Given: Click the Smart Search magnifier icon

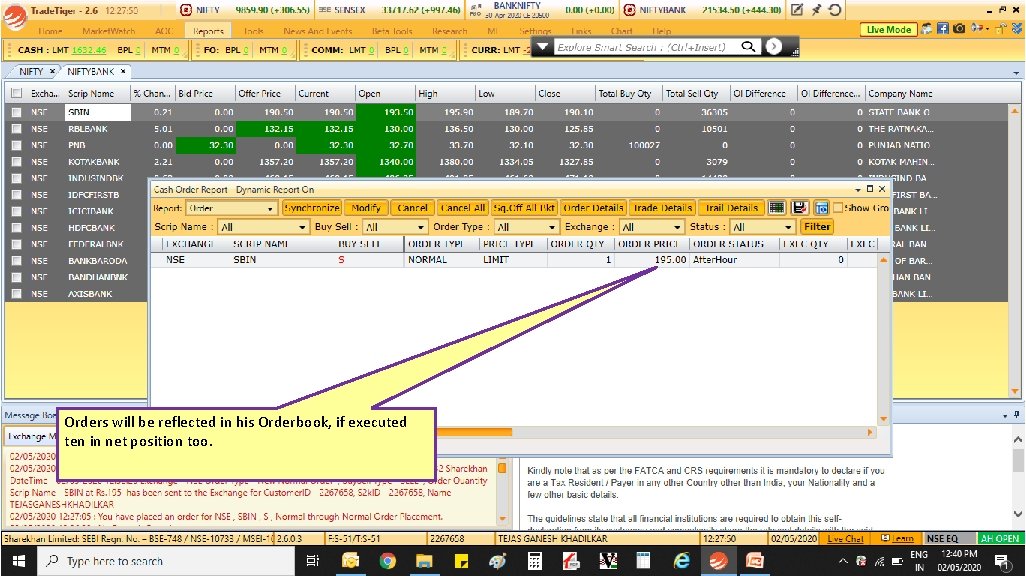Looking at the screenshot, I should click(748, 46).
